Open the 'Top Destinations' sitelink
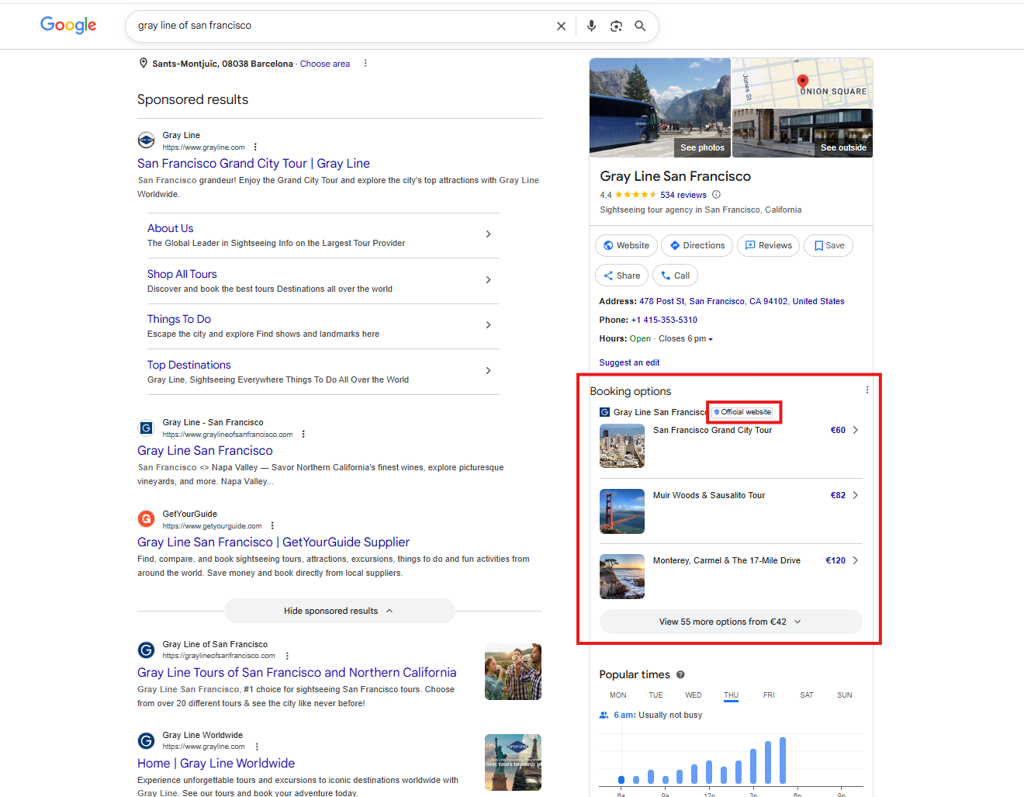This screenshot has width=1024, height=797. pyautogui.click(x=189, y=365)
